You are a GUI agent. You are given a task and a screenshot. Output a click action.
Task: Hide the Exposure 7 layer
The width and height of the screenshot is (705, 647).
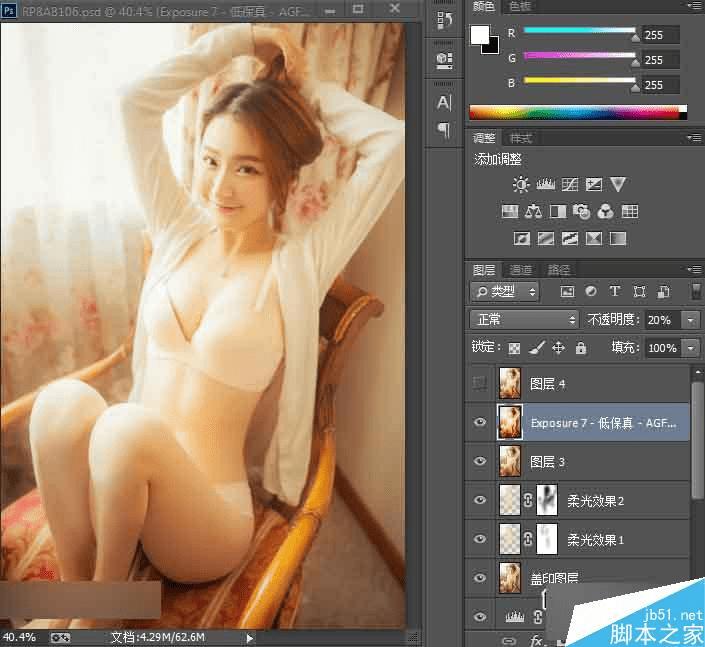[480, 422]
